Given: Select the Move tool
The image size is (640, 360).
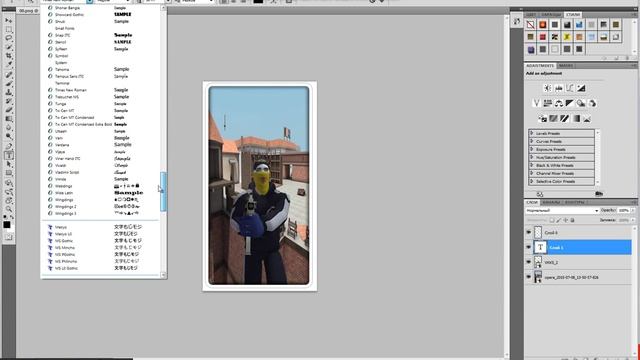Looking at the screenshot, I should 9,20.
